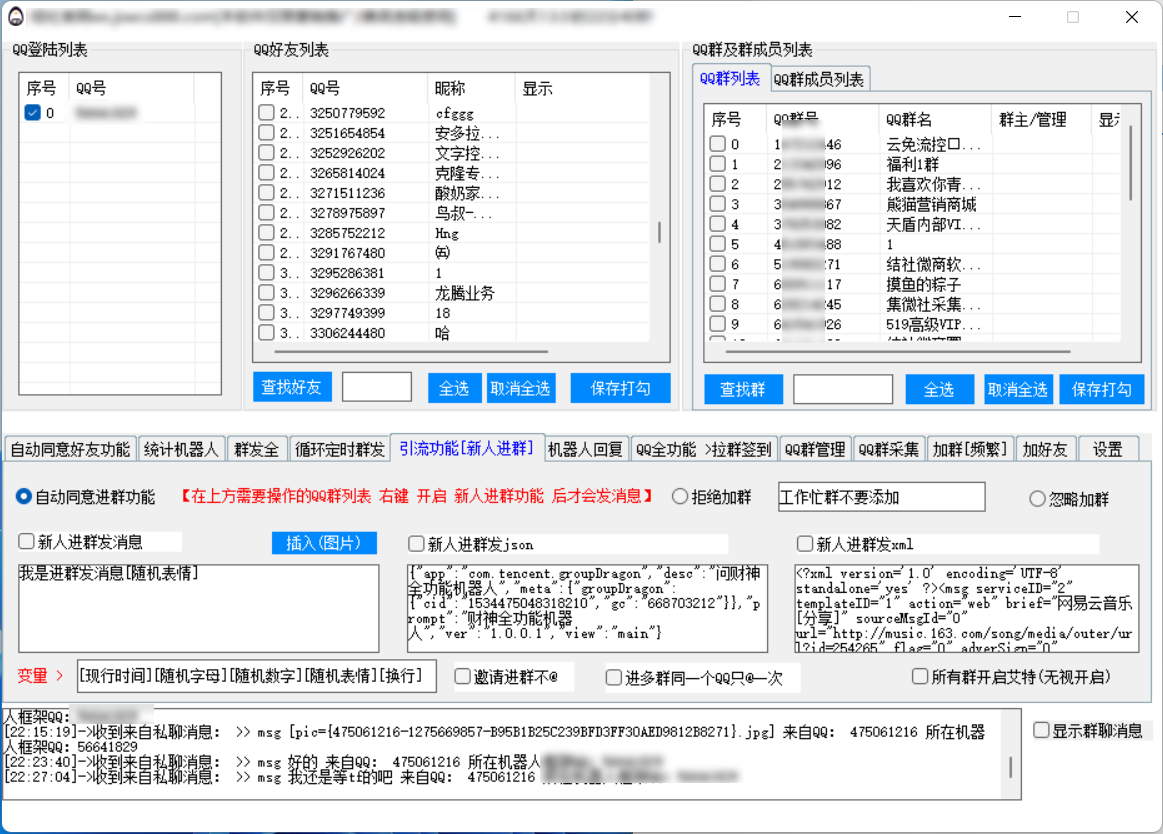Viewport: 1163px width, 834px height.
Task: Open the 设置 tab
Action: coord(1107,450)
